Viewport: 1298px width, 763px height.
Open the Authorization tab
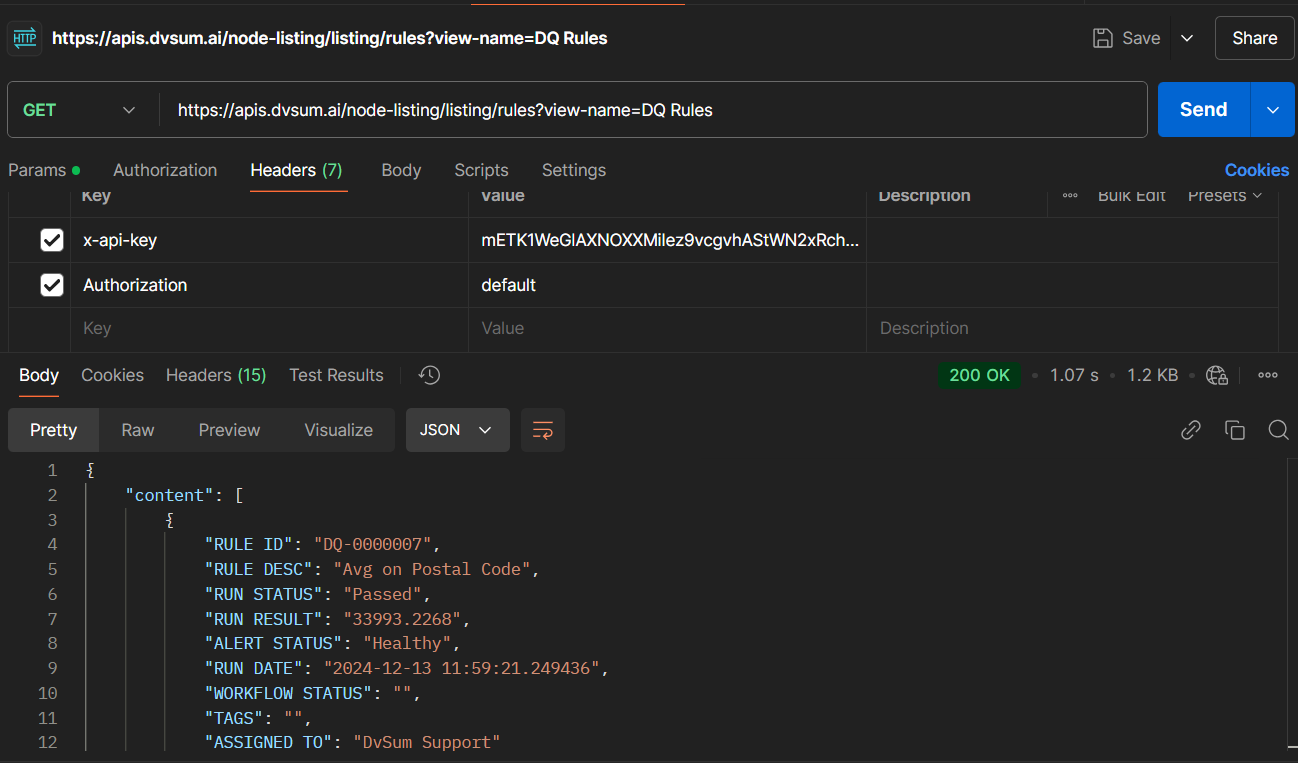[x=165, y=170]
